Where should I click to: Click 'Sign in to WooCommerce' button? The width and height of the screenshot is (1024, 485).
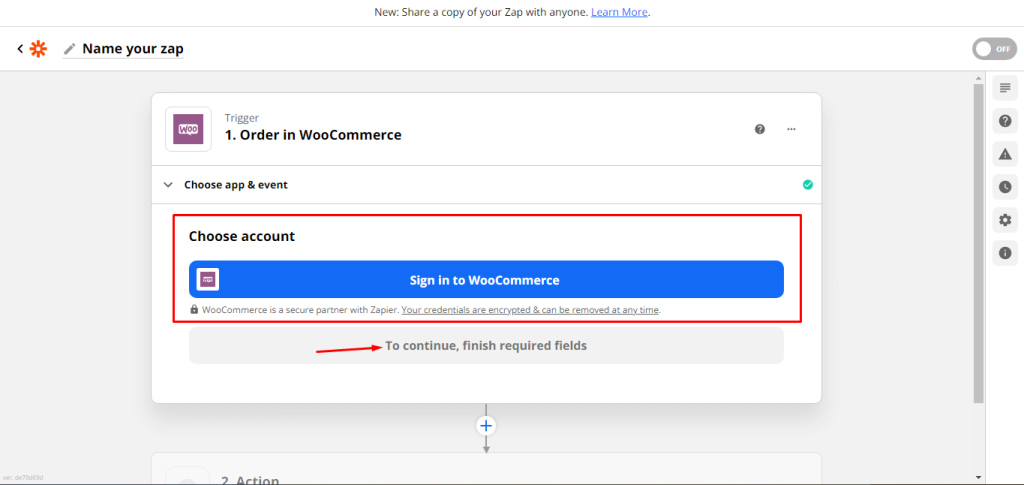486,280
